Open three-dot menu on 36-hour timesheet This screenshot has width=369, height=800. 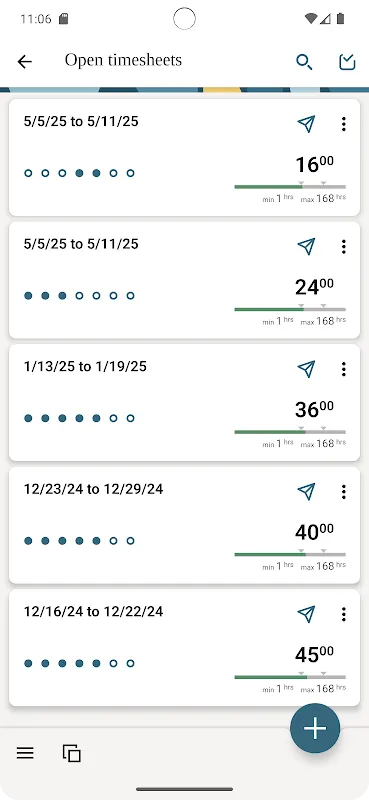click(343, 368)
